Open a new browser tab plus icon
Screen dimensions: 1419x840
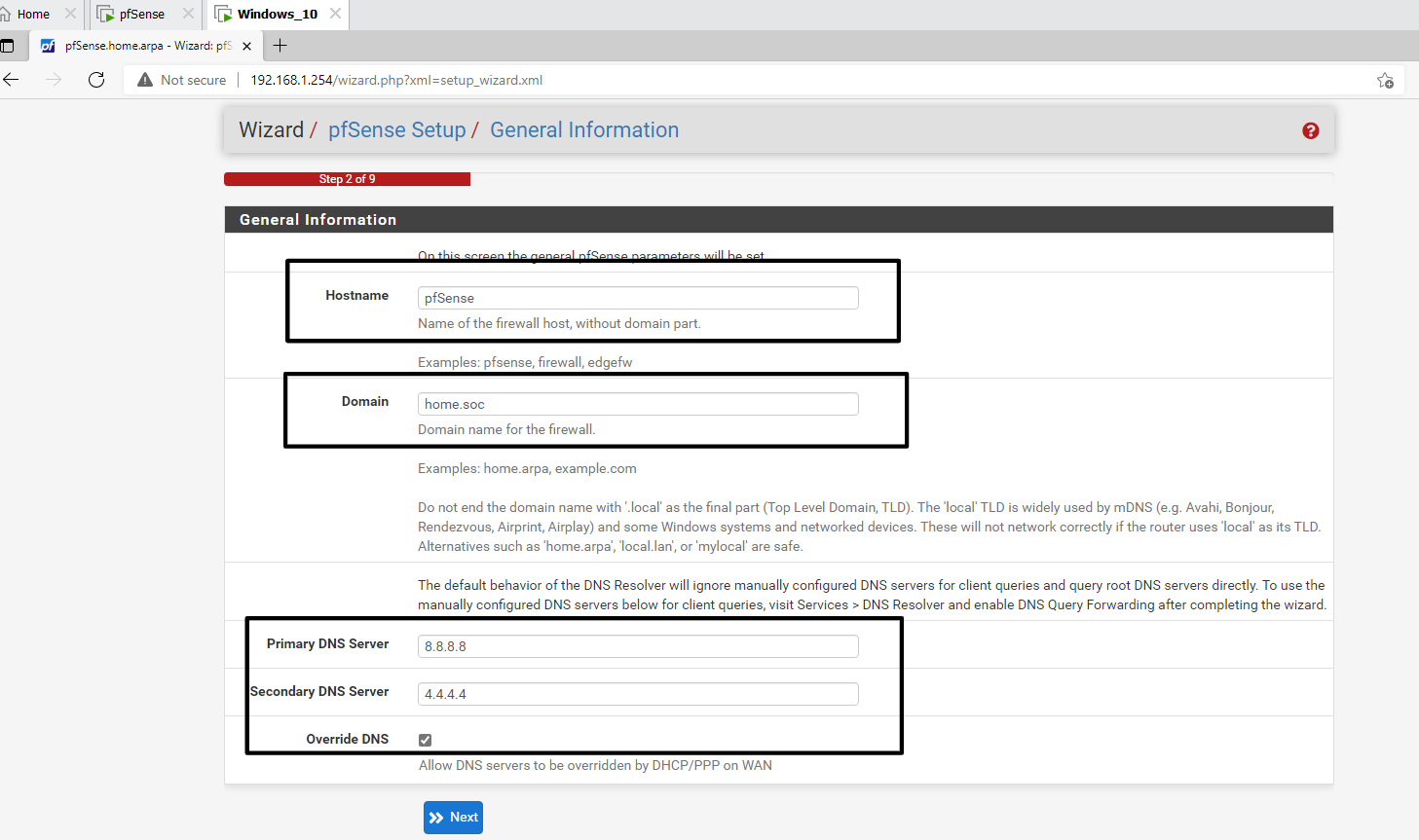point(280,46)
